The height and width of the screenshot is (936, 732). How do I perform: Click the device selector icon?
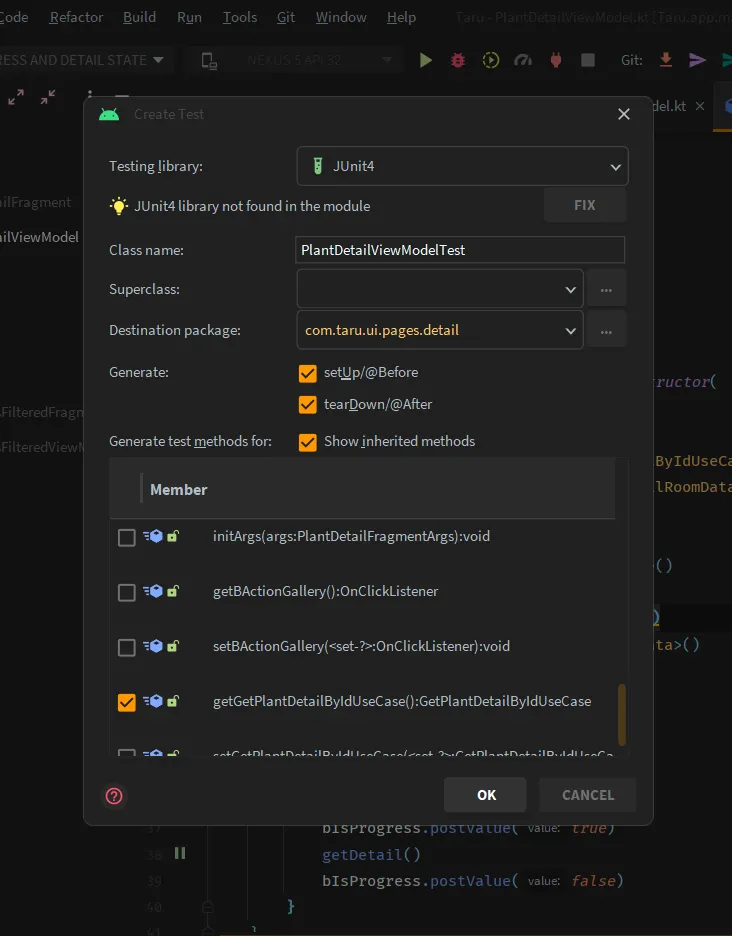coord(209,61)
